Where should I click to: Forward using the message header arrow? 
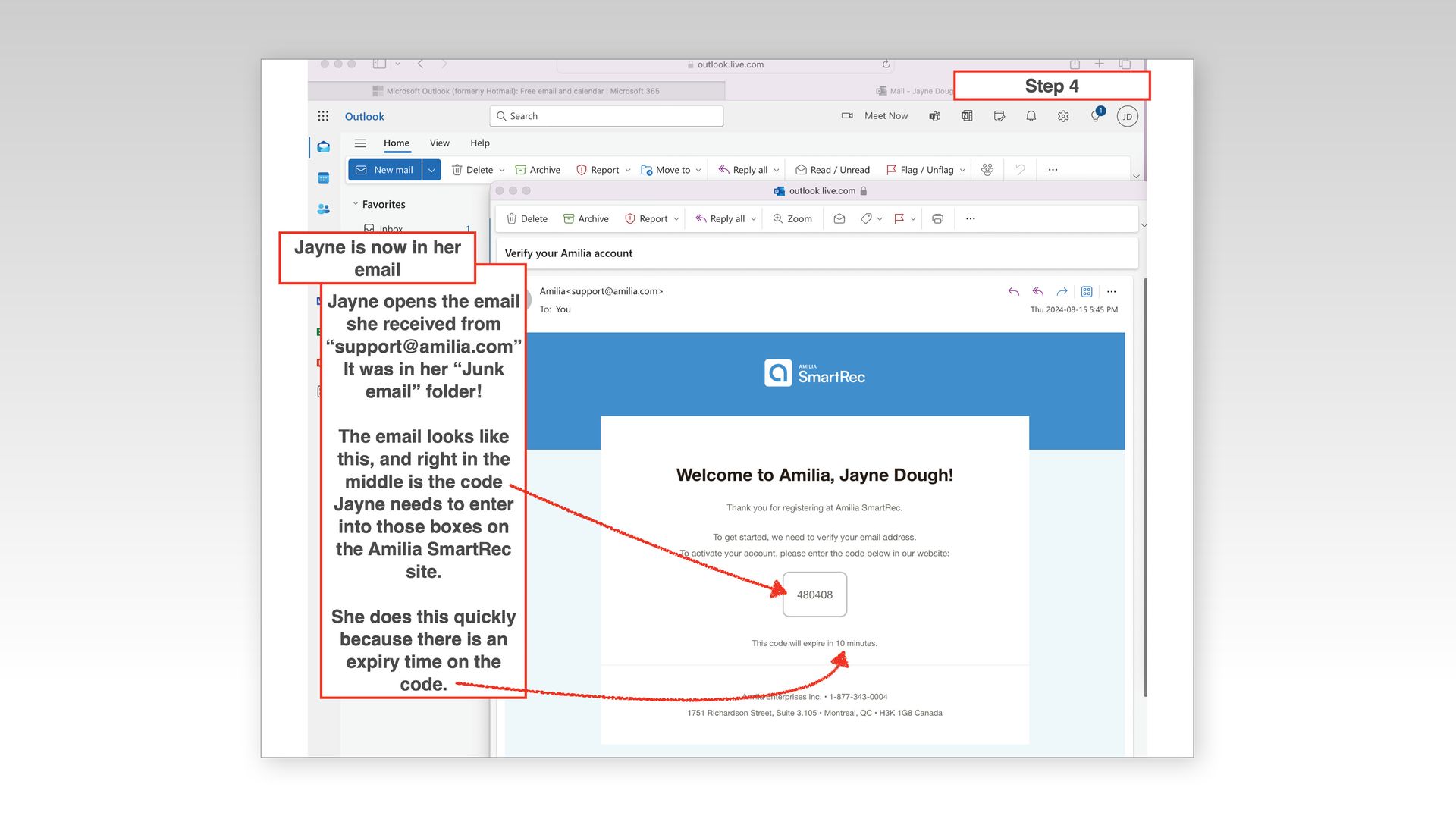click(x=1062, y=291)
